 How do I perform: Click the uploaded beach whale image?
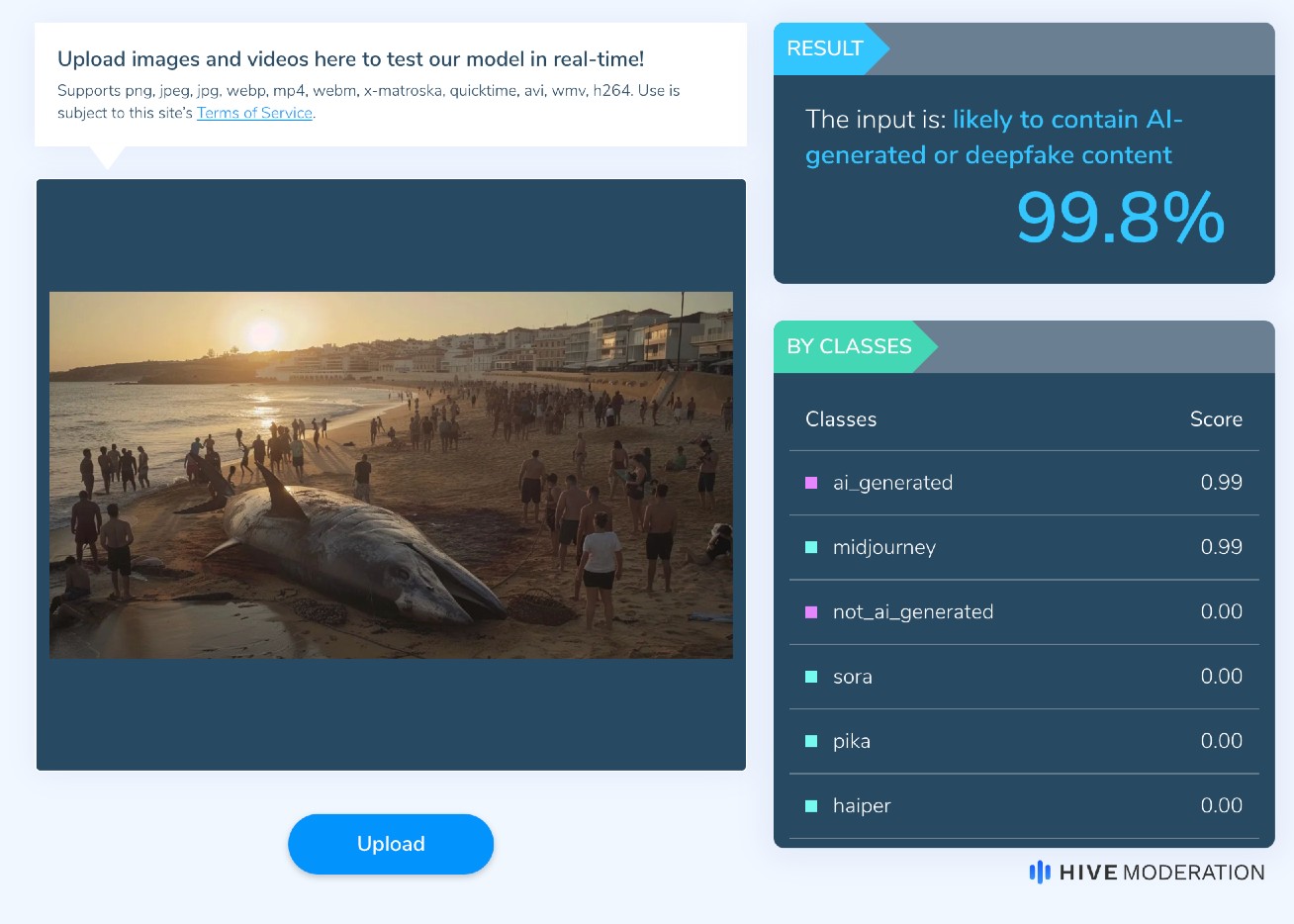point(391,475)
